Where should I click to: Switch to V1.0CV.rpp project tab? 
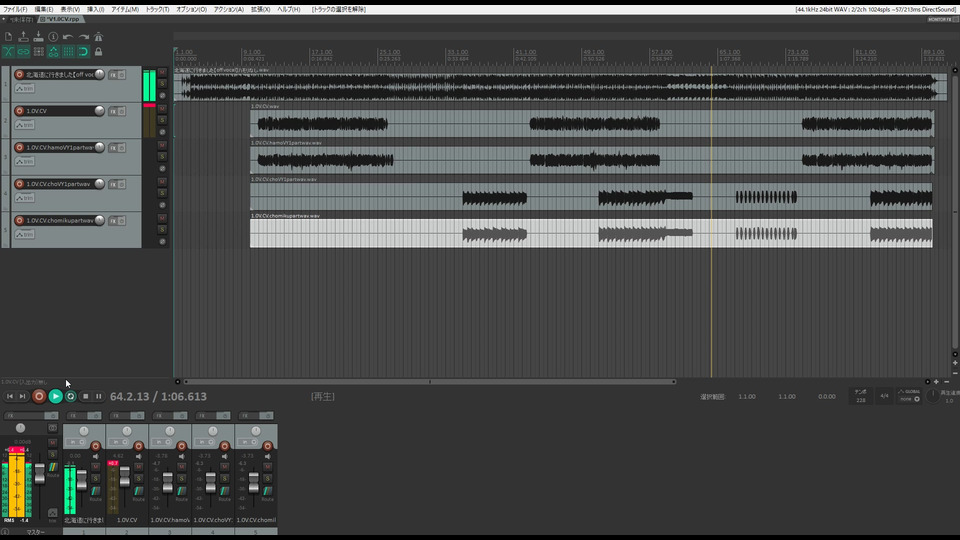coord(60,20)
